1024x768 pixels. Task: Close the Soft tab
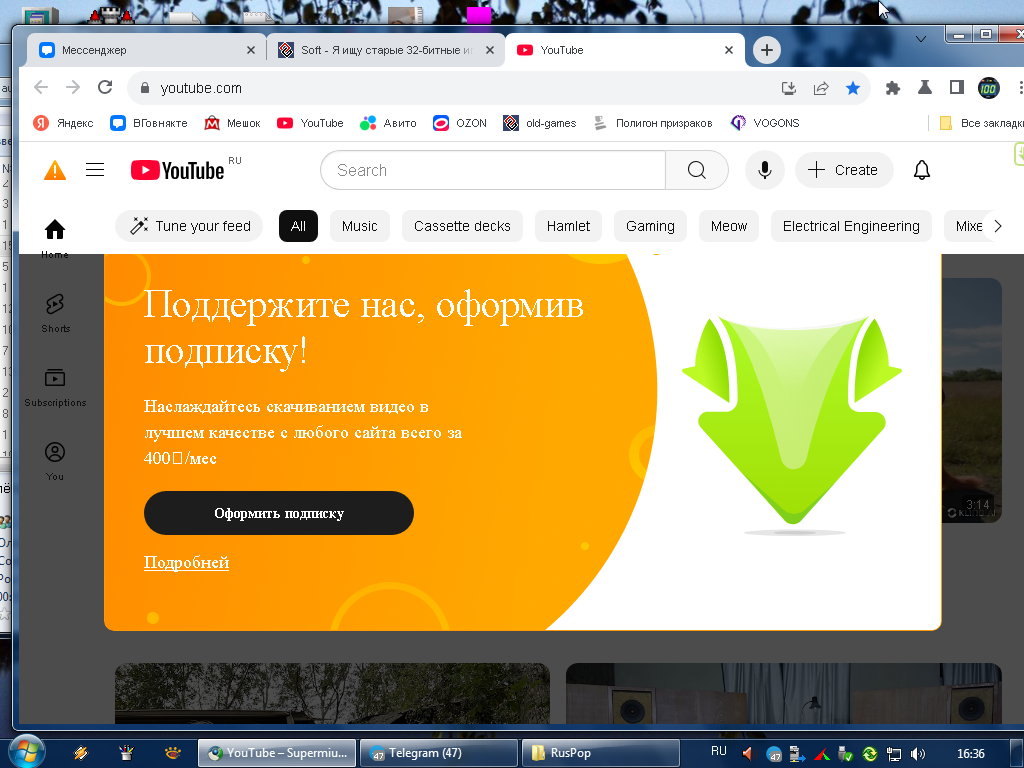(x=490, y=50)
